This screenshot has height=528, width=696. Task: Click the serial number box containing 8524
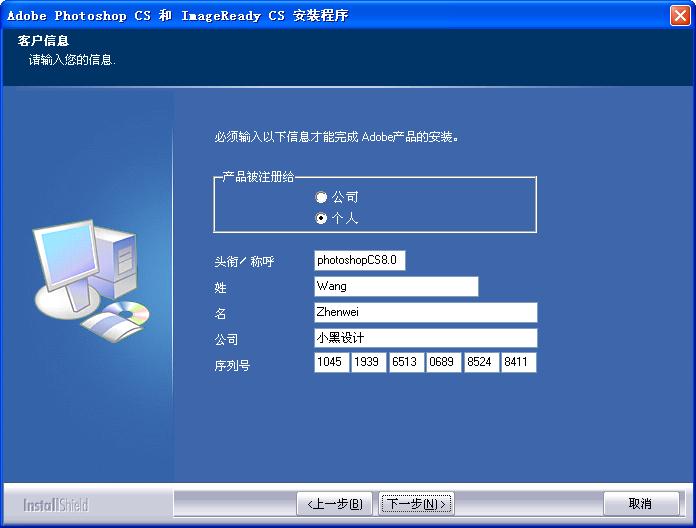click(x=481, y=362)
